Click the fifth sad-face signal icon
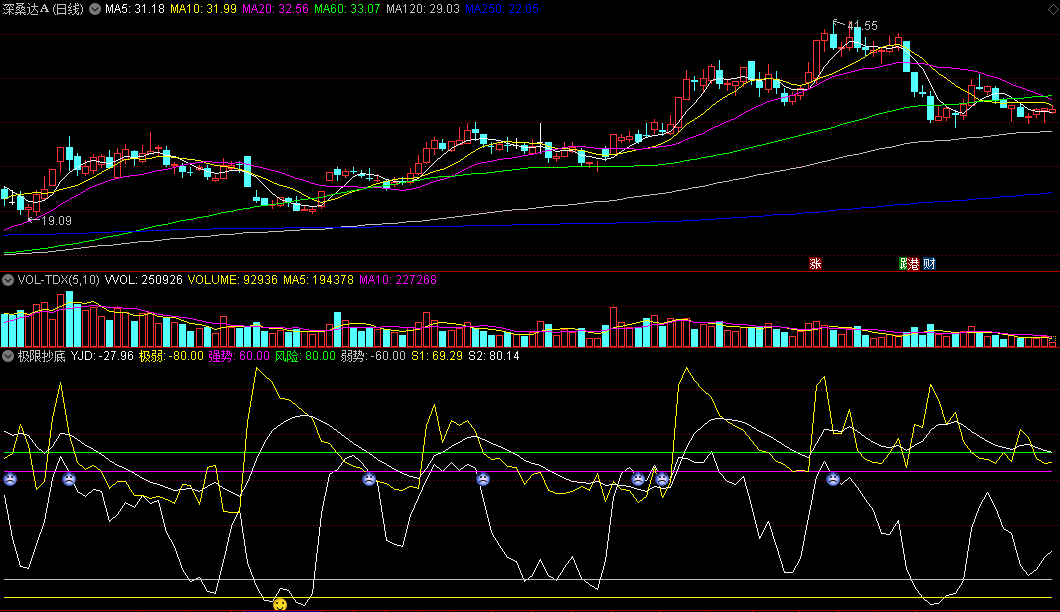Screen dimensions: 1060x612 coord(637,479)
